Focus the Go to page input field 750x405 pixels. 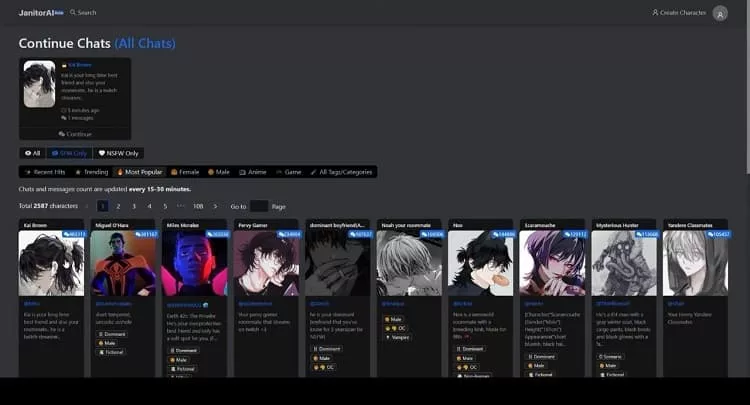(259, 207)
